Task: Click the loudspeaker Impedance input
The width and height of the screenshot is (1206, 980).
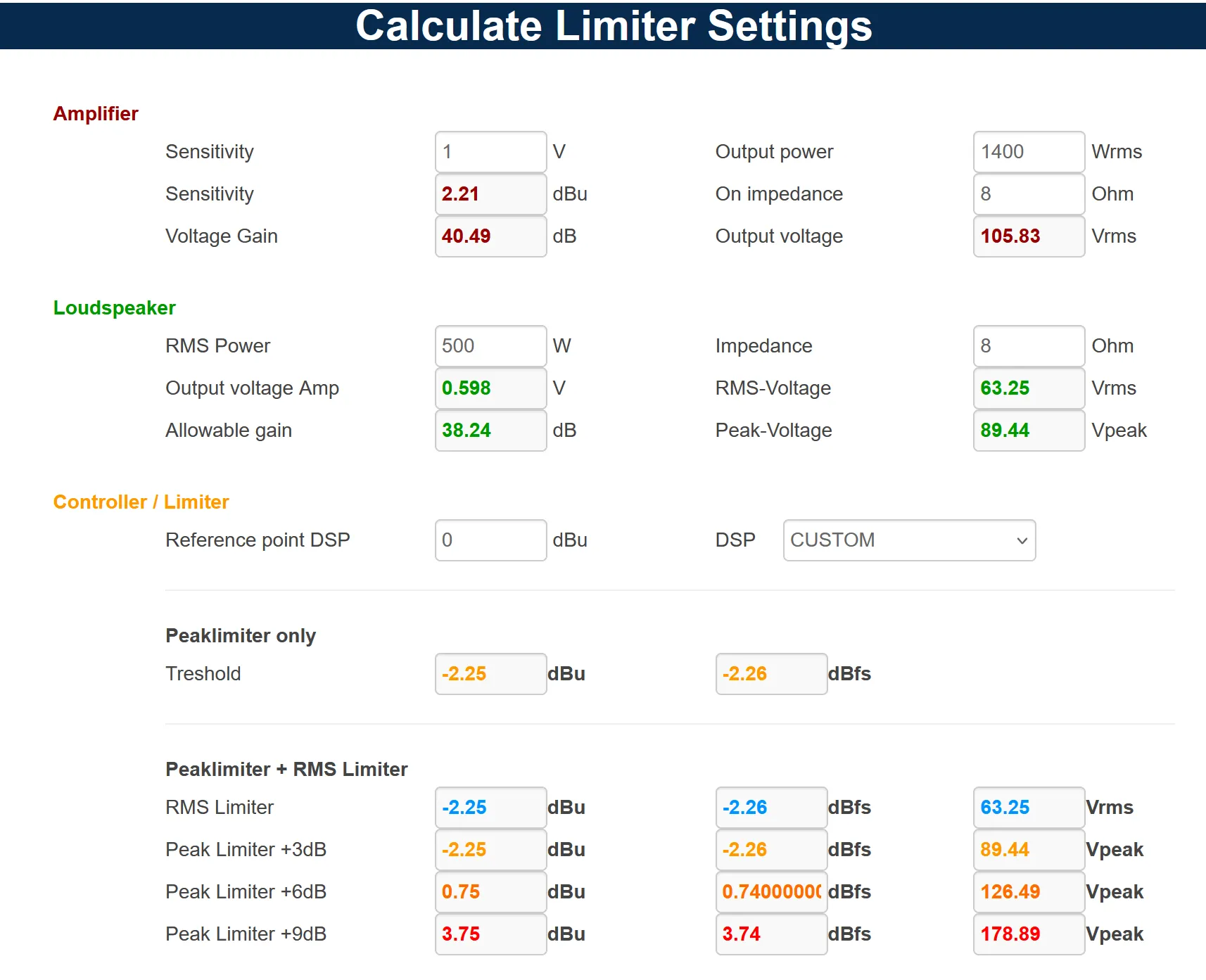Action: pos(1029,346)
